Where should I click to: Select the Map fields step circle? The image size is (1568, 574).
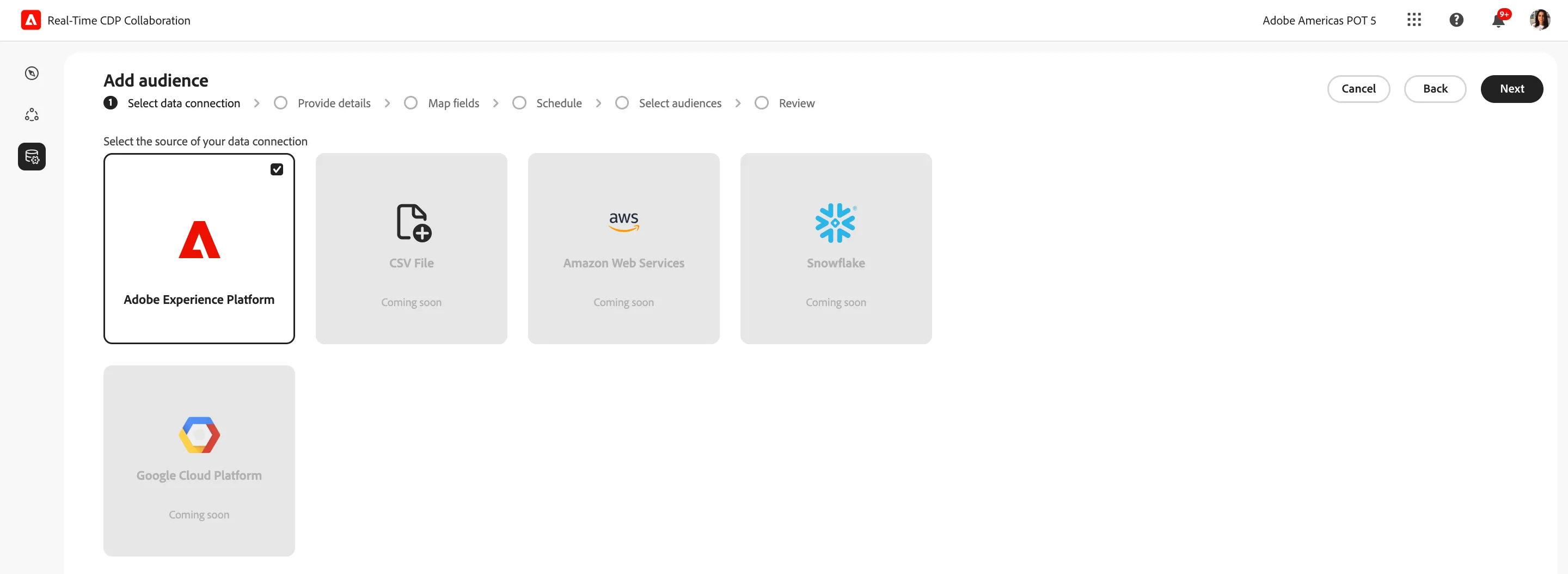click(411, 103)
